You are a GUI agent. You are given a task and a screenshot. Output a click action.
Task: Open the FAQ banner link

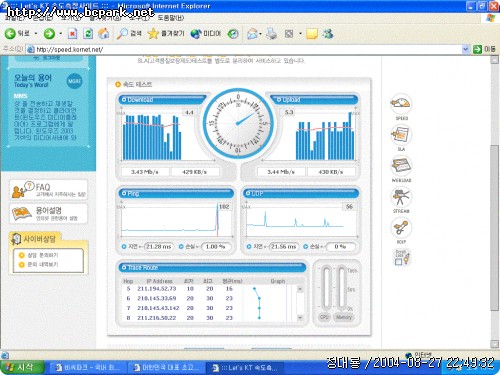[49, 190]
